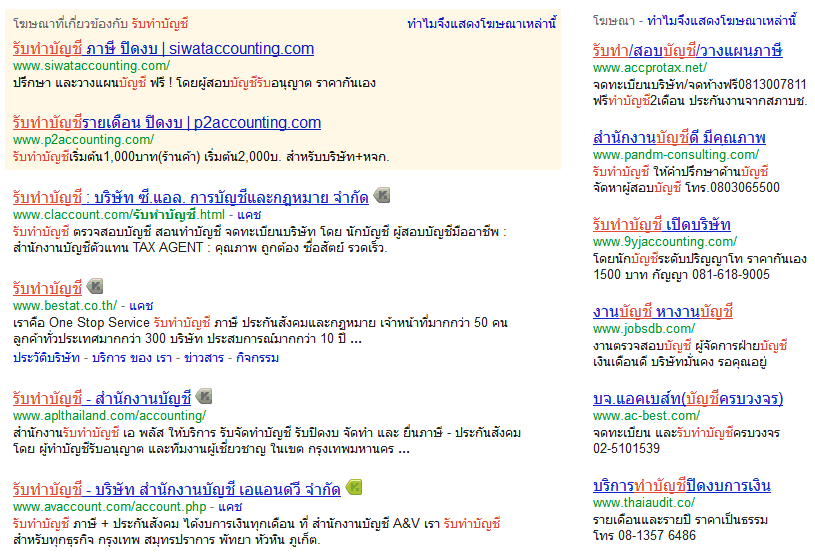
Task: Click phone text '08-1357 6486'
Action: 657,535
